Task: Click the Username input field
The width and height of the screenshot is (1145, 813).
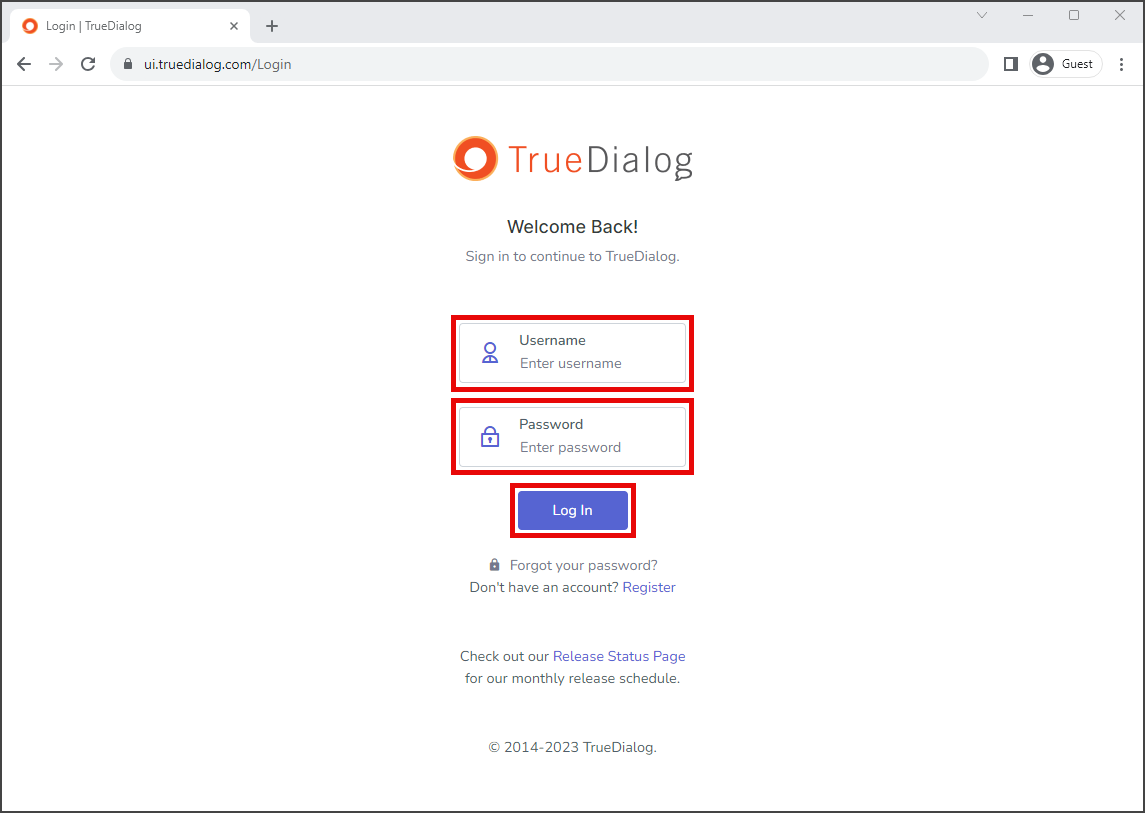Action: 572,354
